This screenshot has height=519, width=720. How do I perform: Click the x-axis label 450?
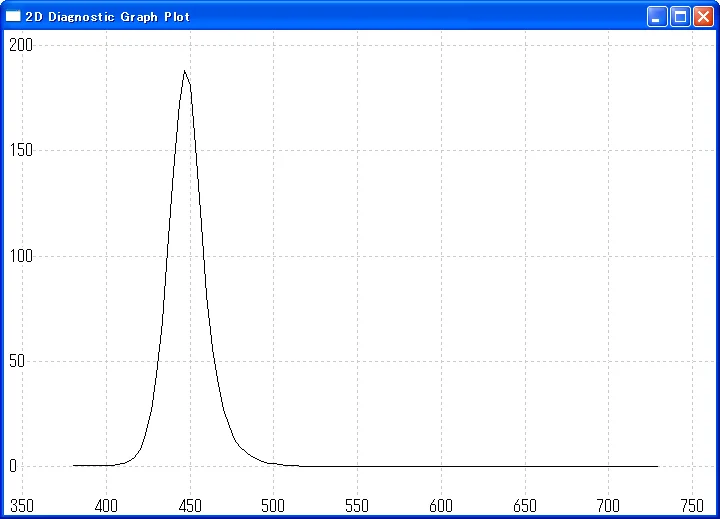pos(190,506)
